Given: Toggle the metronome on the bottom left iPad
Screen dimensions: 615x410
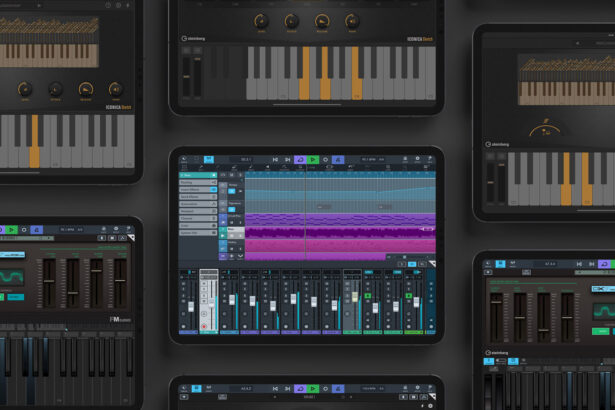Looking at the screenshot, I should coord(36,230).
